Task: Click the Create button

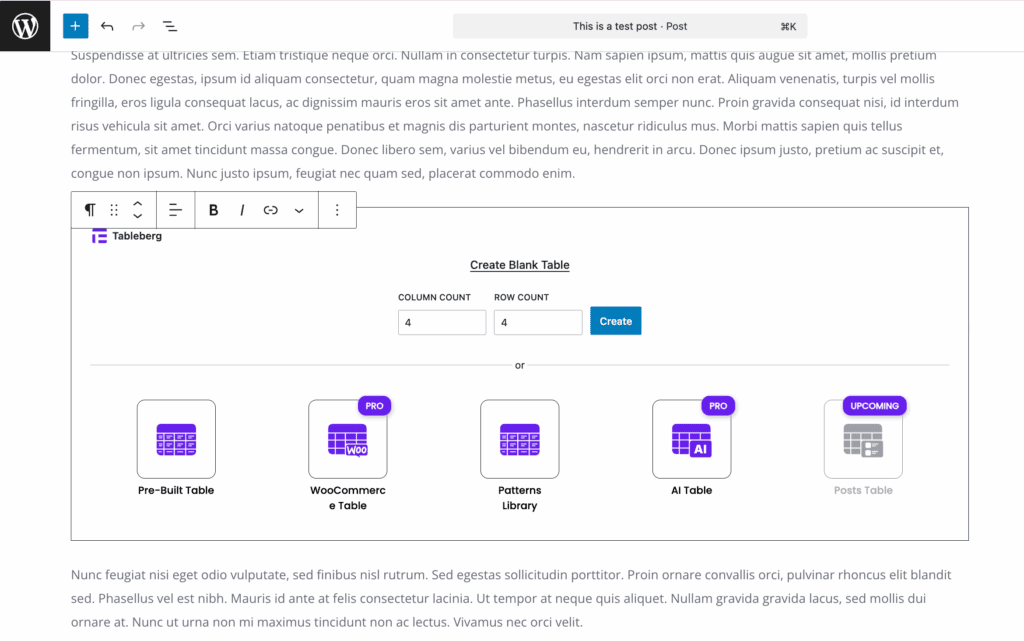Action: click(616, 321)
